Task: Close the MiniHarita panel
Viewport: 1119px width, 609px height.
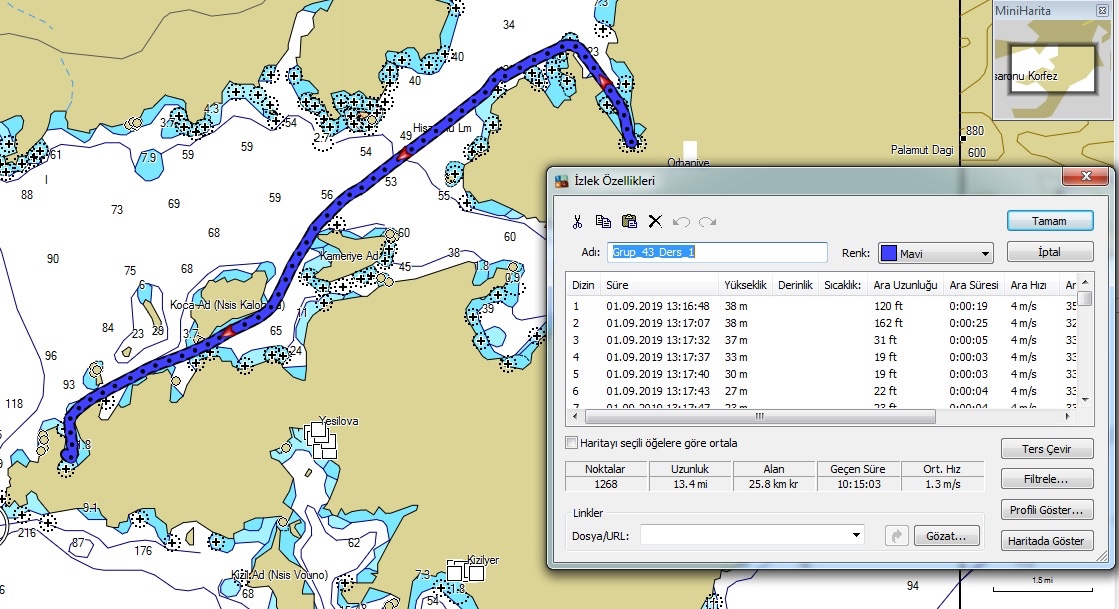Action: (1102, 11)
